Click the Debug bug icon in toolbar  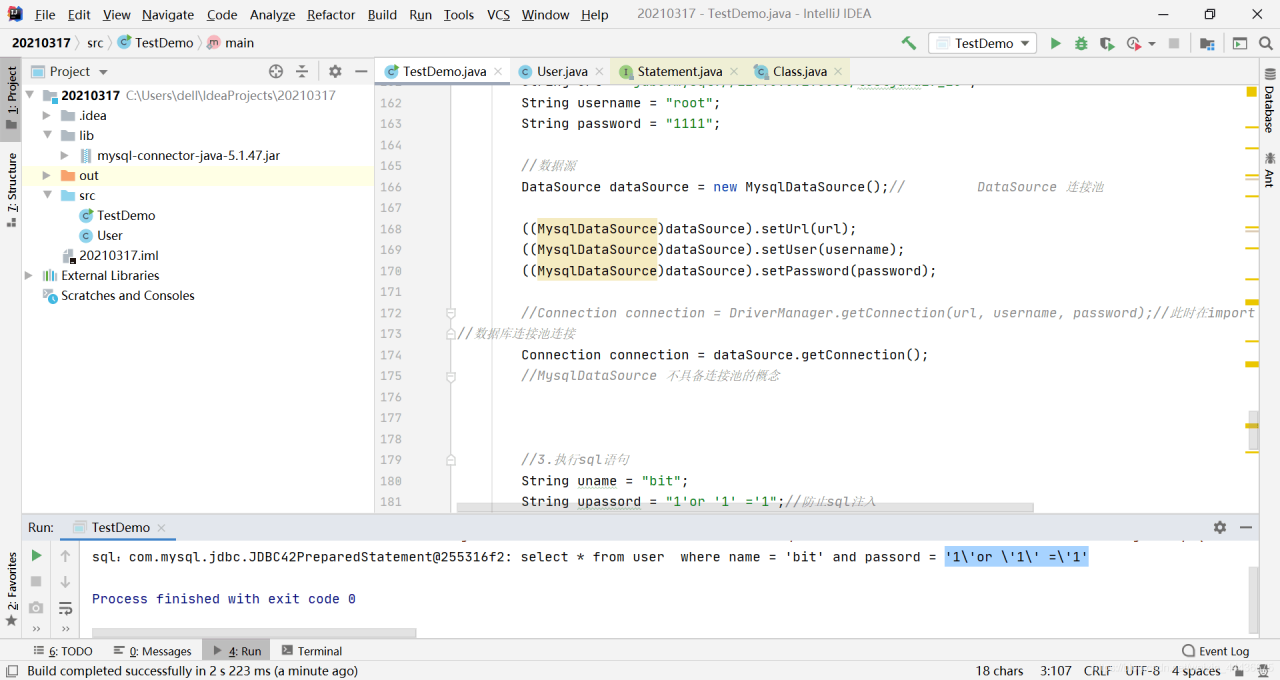[x=1081, y=43]
